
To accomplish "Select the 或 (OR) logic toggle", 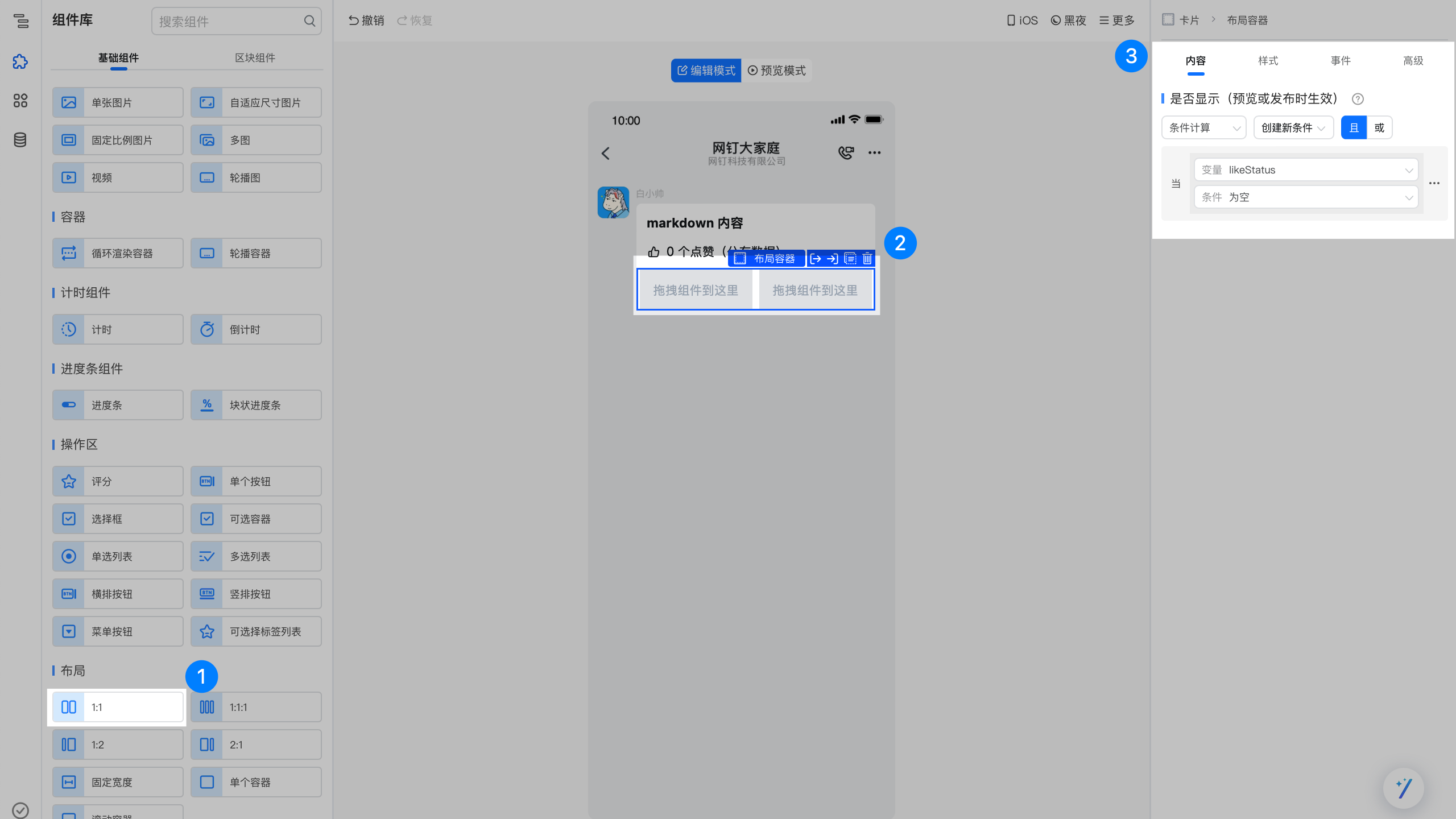I will [x=1379, y=127].
